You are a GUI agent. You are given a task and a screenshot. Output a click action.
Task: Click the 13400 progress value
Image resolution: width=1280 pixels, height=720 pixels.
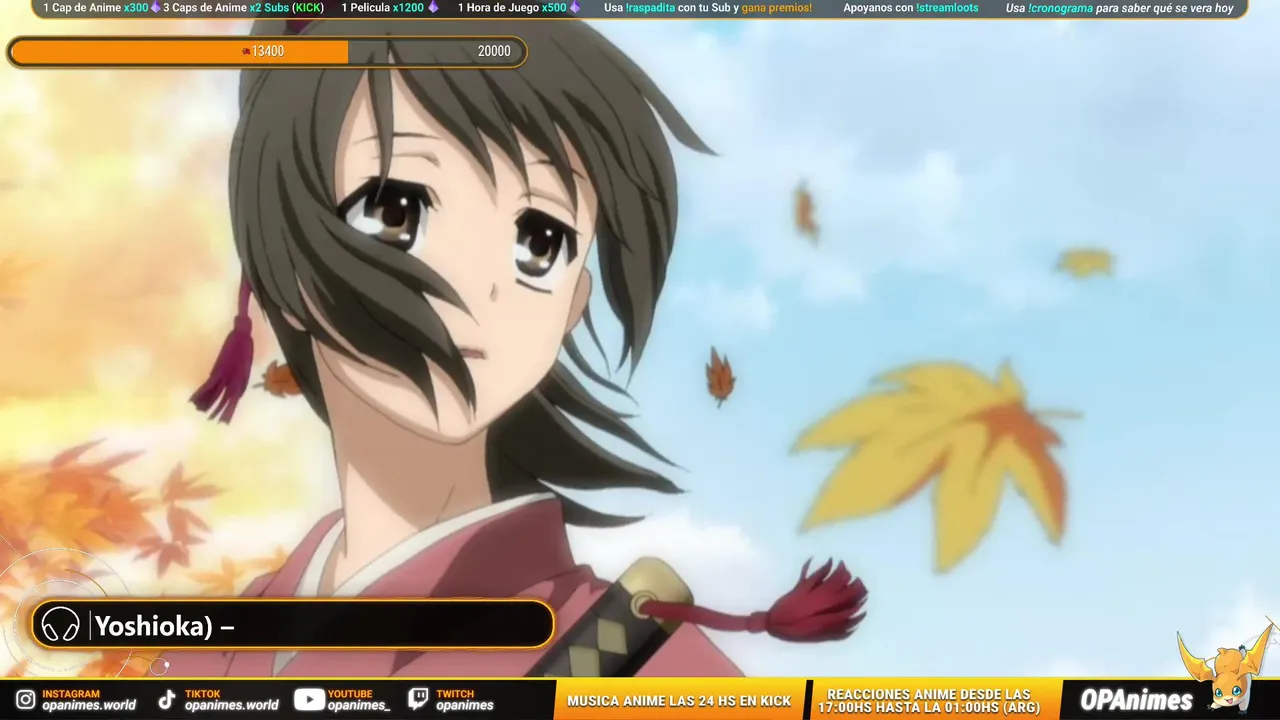point(267,52)
